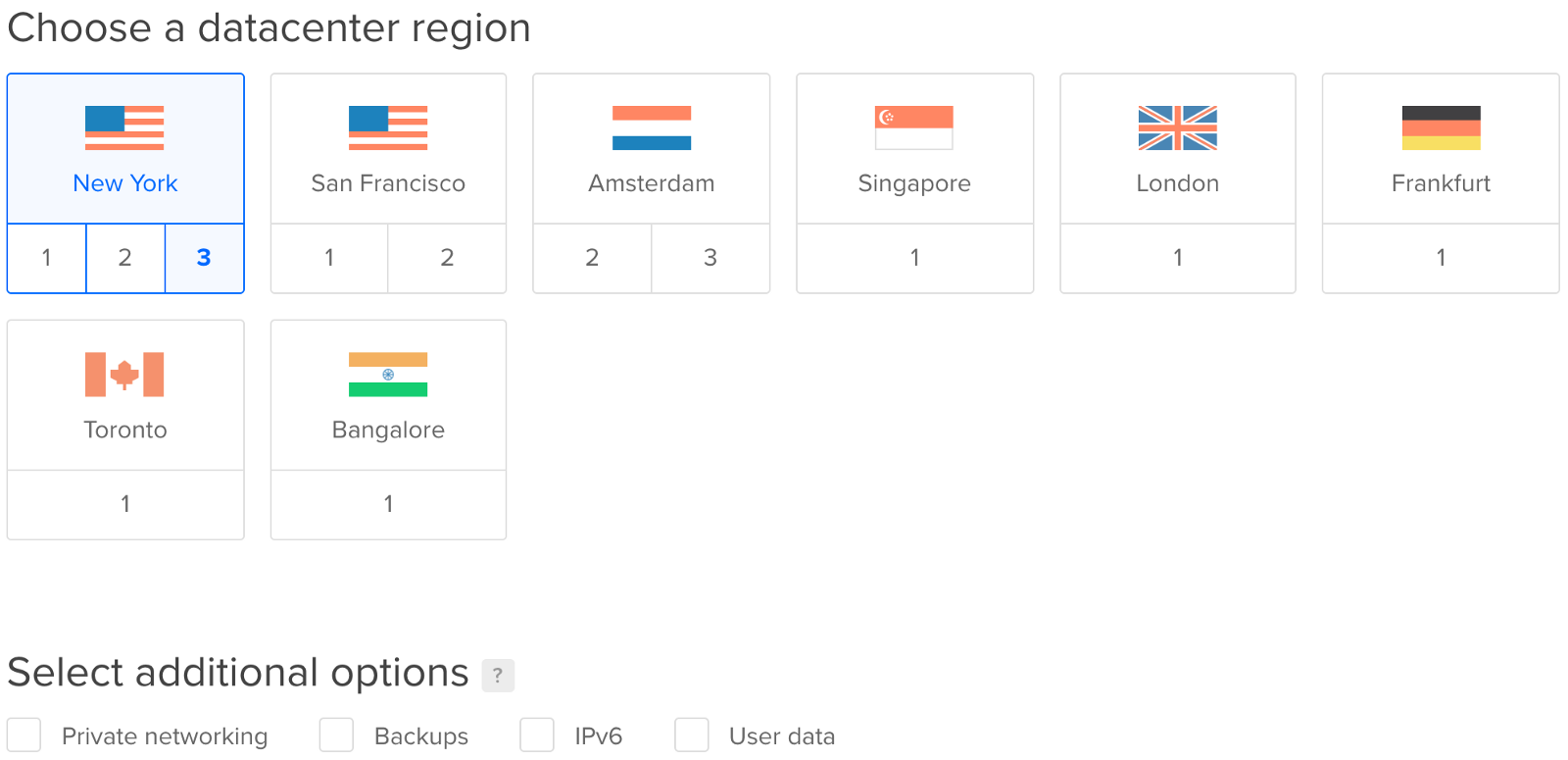This screenshot has width=1568, height=760.
Task: Select New York datacenter 1
Action: pyautogui.click(x=47, y=258)
